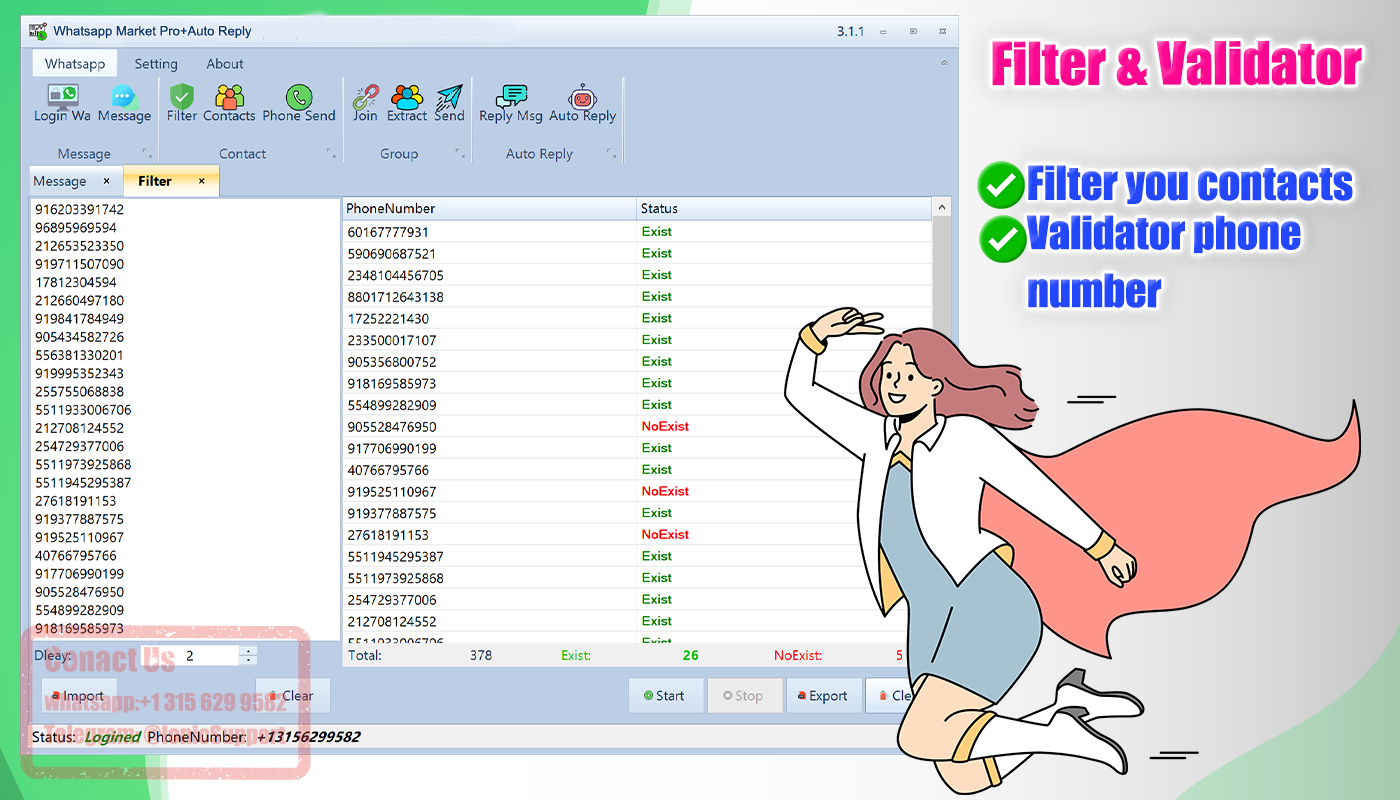Launch the Phone Send tool
The image size is (1400, 800).
pos(299,104)
